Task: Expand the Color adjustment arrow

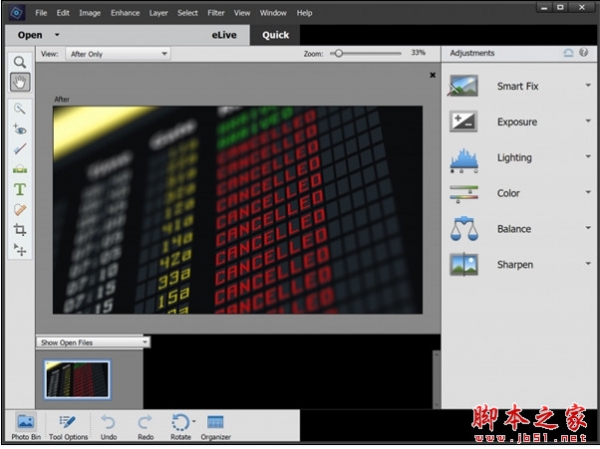Action: pos(588,192)
